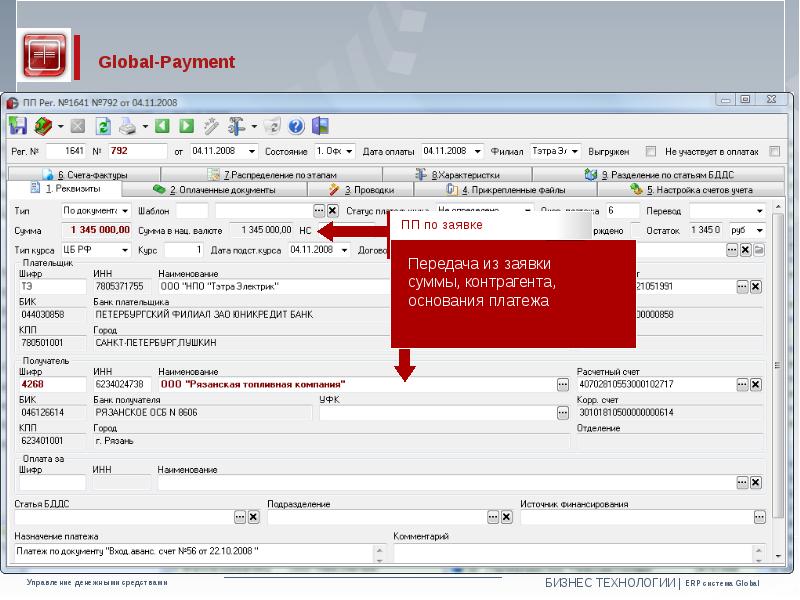Viewport: 800px width, 600px height.
Task: Click the exit door icon in toolbar
Action: coord(321,126)
